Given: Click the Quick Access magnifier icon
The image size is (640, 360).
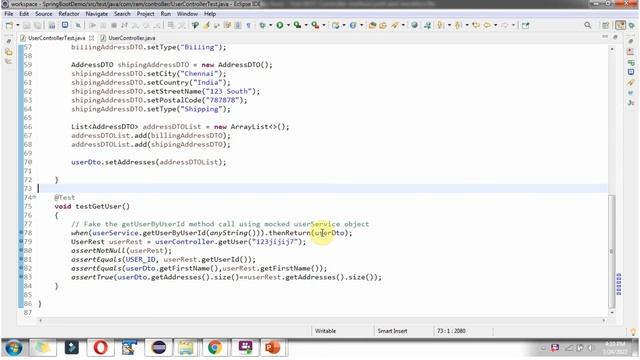Looking at the screenshot, I should tap(588, 25).
